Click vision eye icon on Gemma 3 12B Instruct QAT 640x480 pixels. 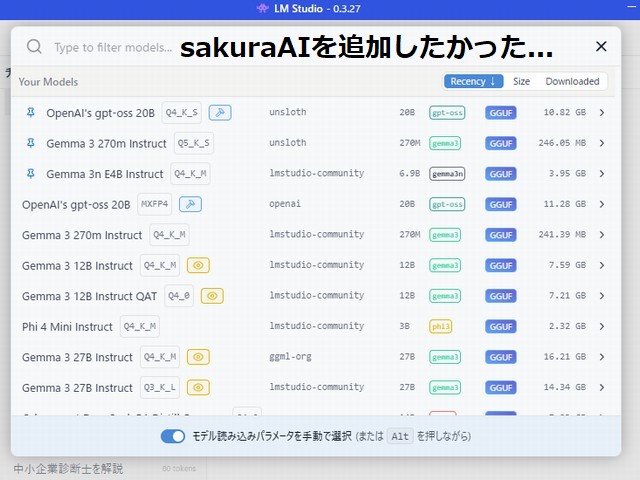212,296
